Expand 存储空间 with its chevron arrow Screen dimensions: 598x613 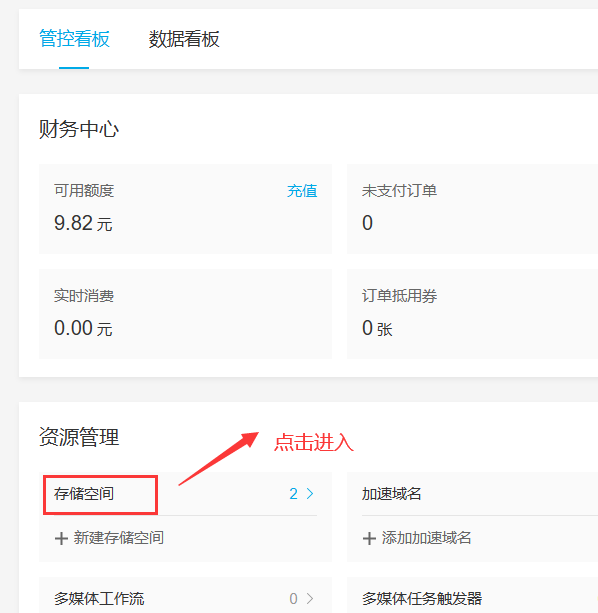[310, 494]
